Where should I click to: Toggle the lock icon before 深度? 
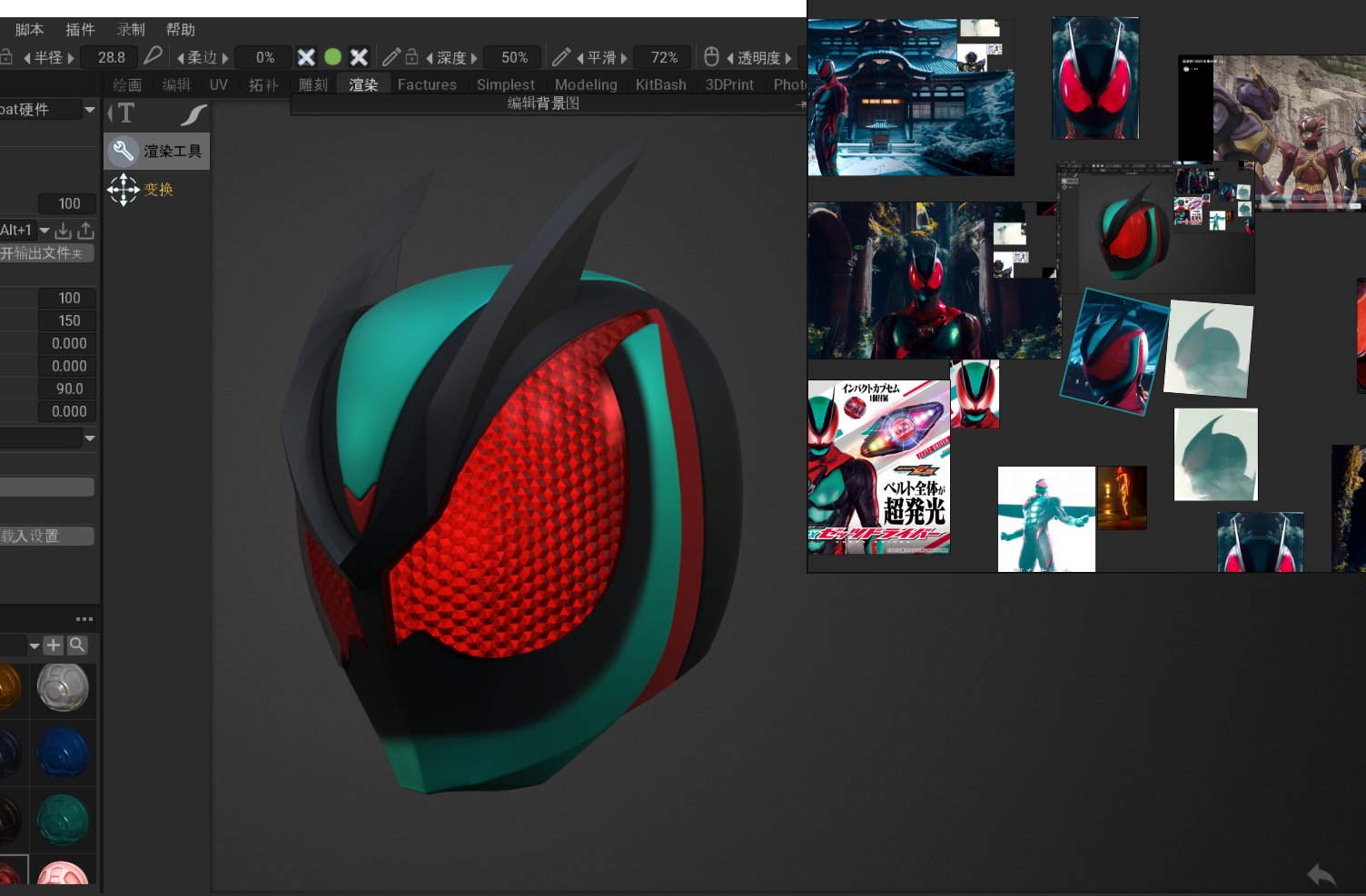pos(411,57)
